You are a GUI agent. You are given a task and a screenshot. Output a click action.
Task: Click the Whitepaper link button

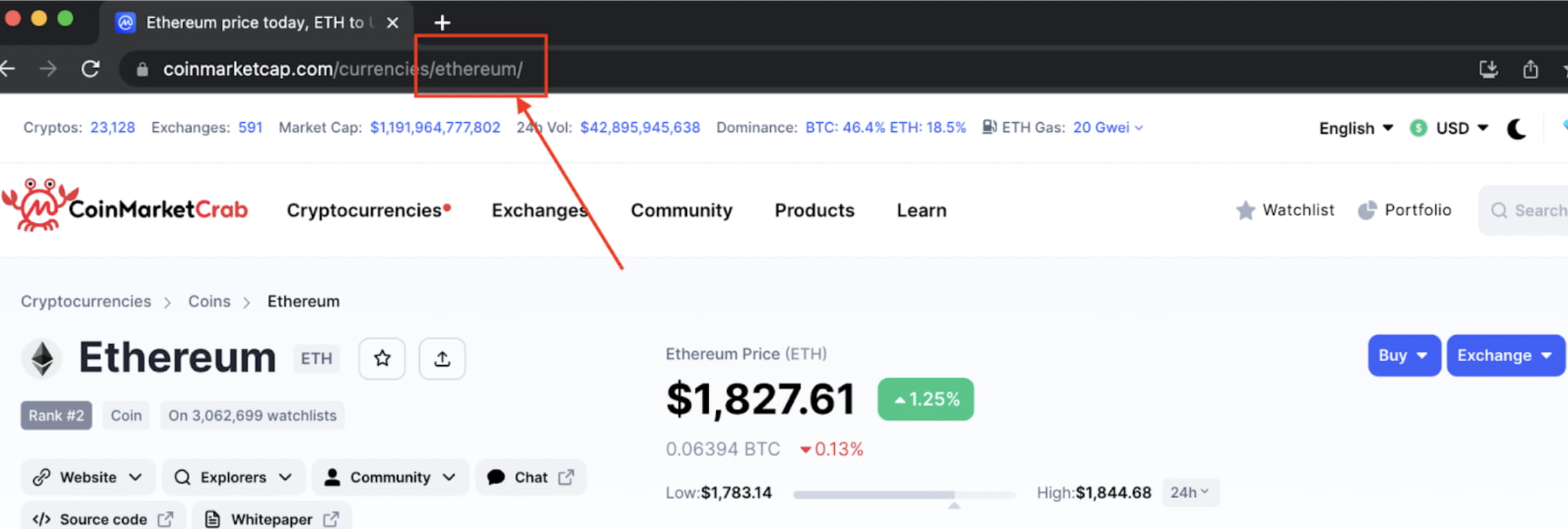272,519
